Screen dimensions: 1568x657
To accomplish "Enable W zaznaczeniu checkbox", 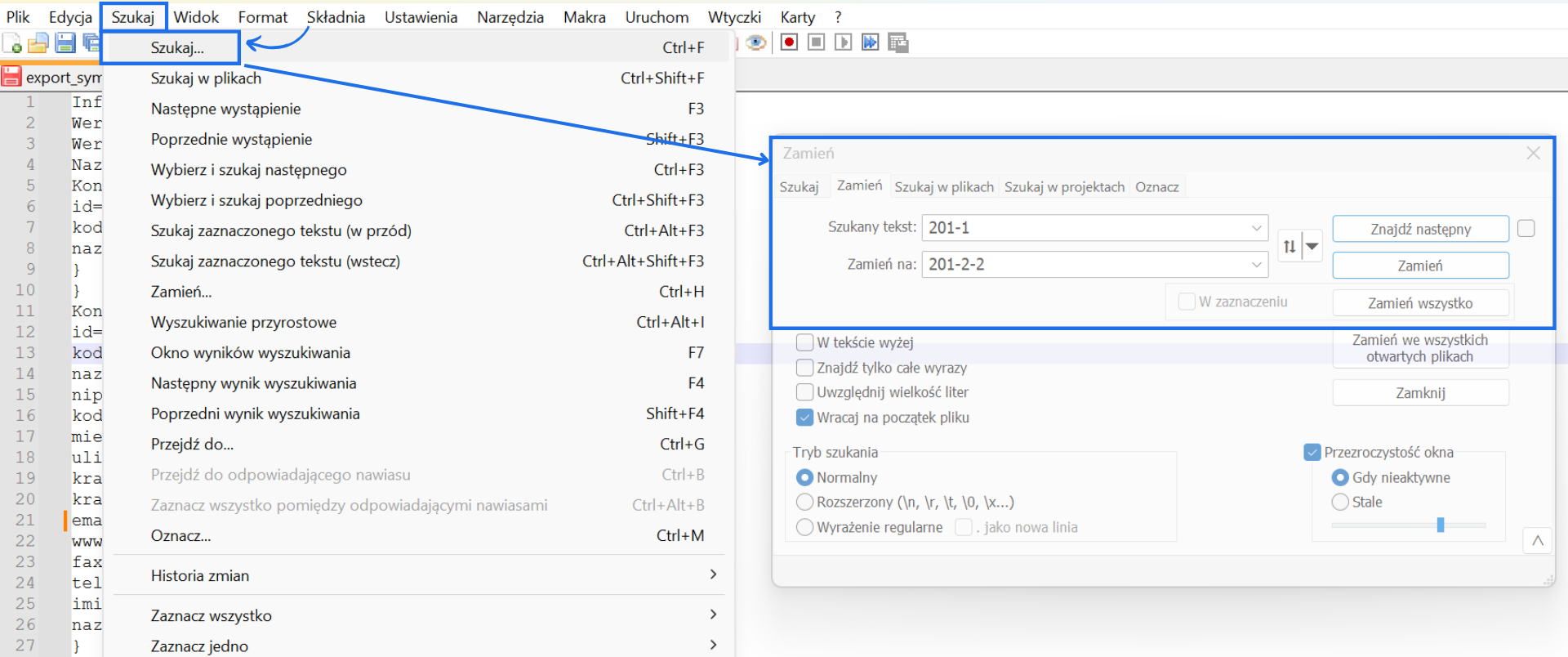I will (1187, 302).
